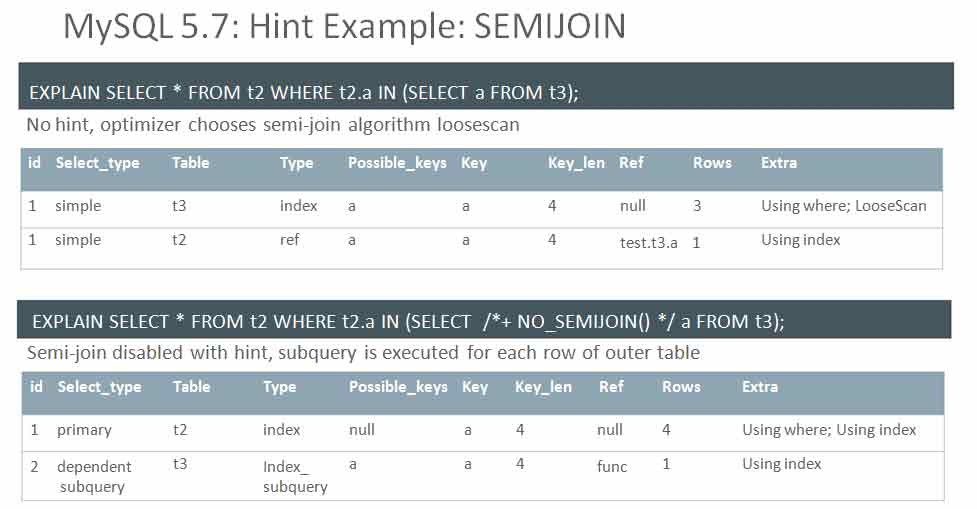This screenshot has height=509, width=977.
Task: Click the 'Possible_keys' header in the second table
Action: click(x=398, y=387)
